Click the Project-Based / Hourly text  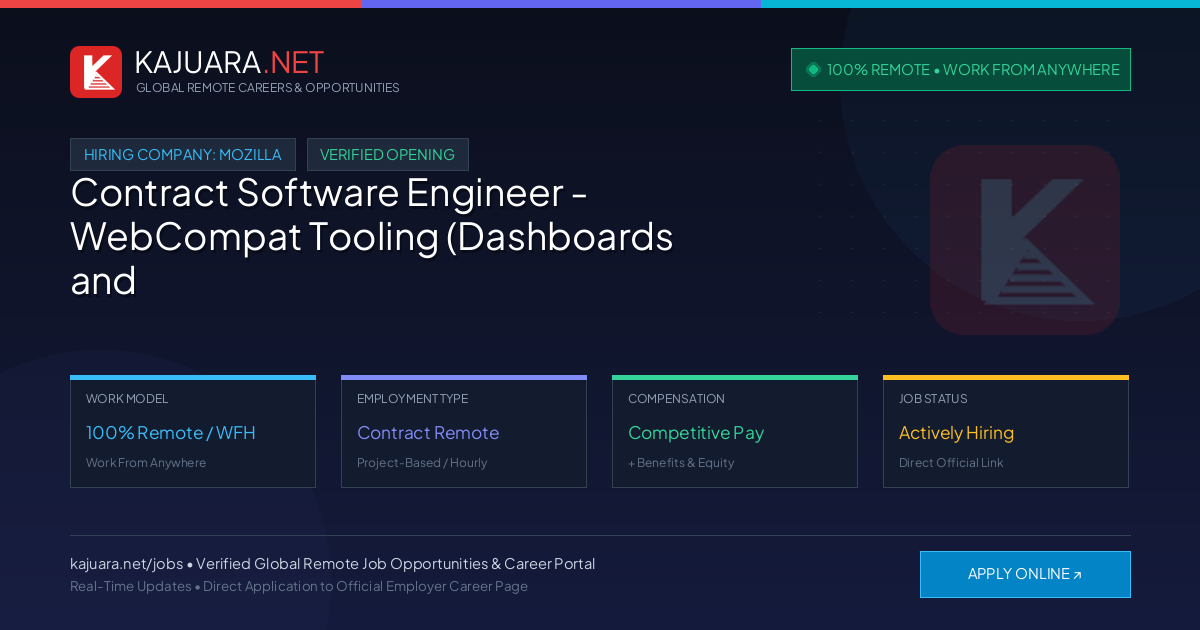click(x=422, y=463)
